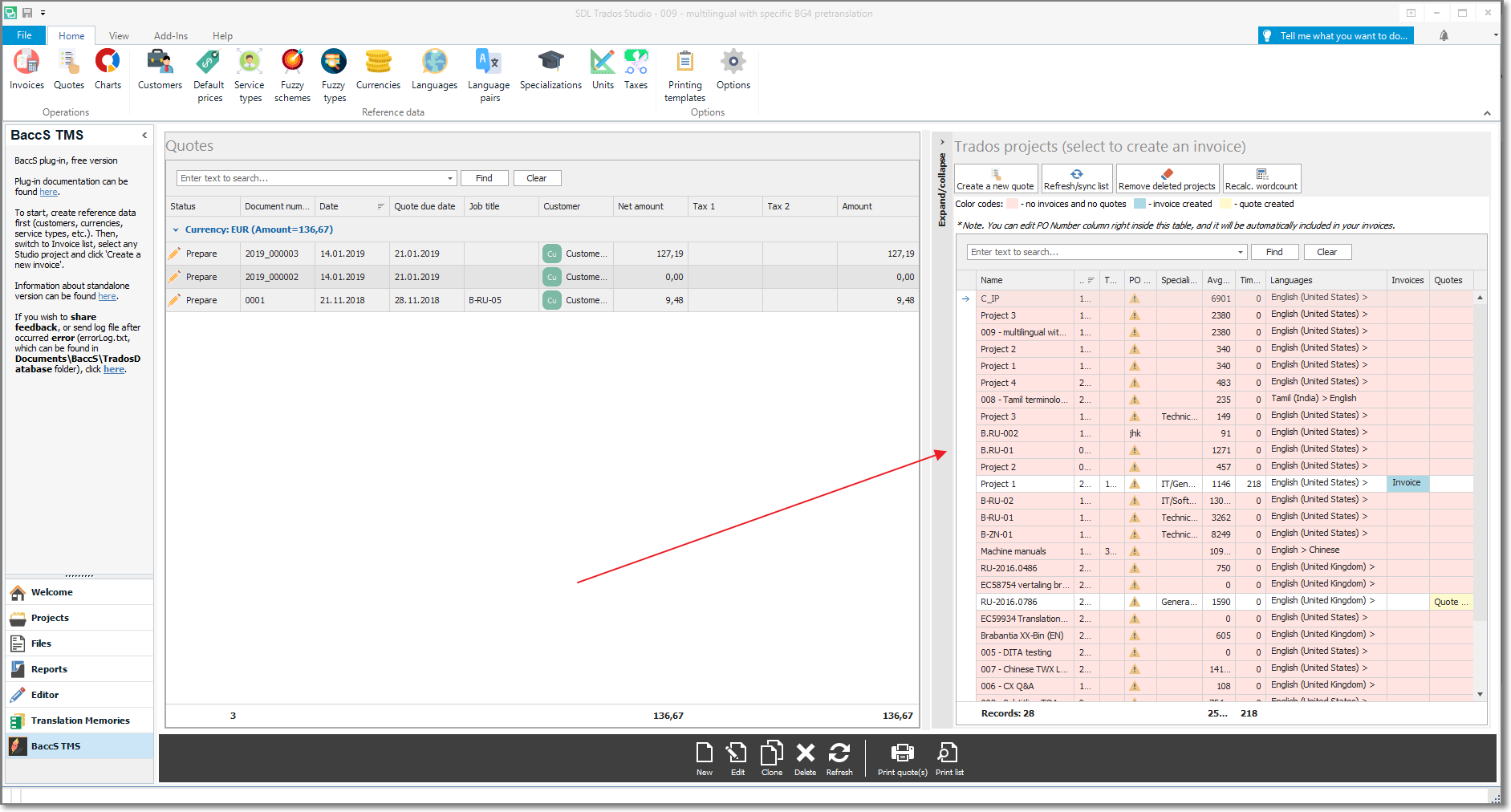Delete the selected quote
Viewport: 1511px width, 812px height.
[x=805, y=759]
